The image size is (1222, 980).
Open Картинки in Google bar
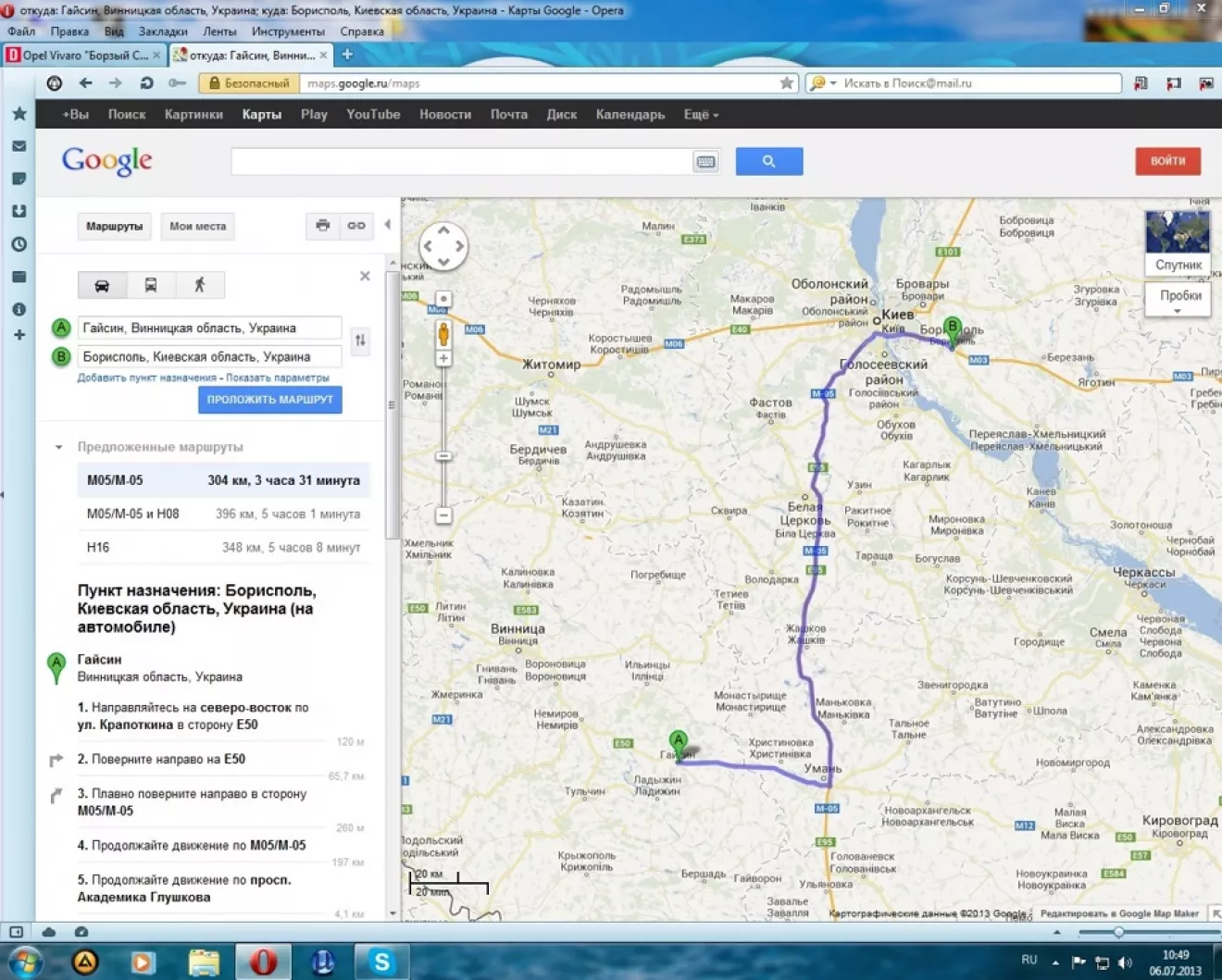(193, 115)
